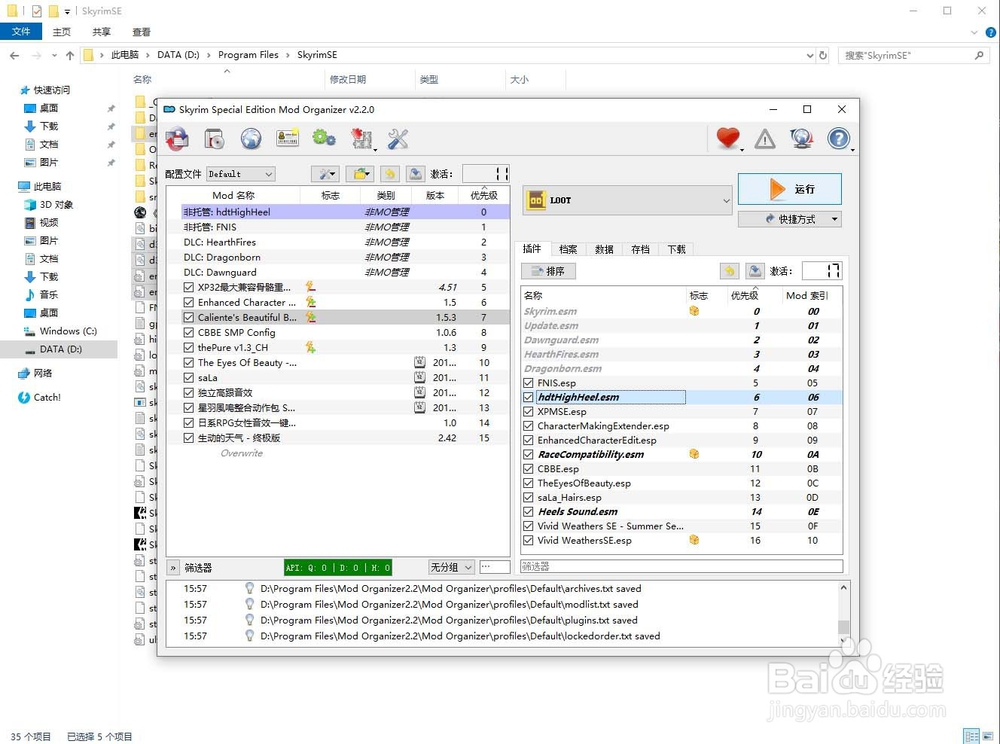Open the 快捷方式 shortcut dropdown
The height and width of the screenshot is (744, 1000).
[790, 219]
